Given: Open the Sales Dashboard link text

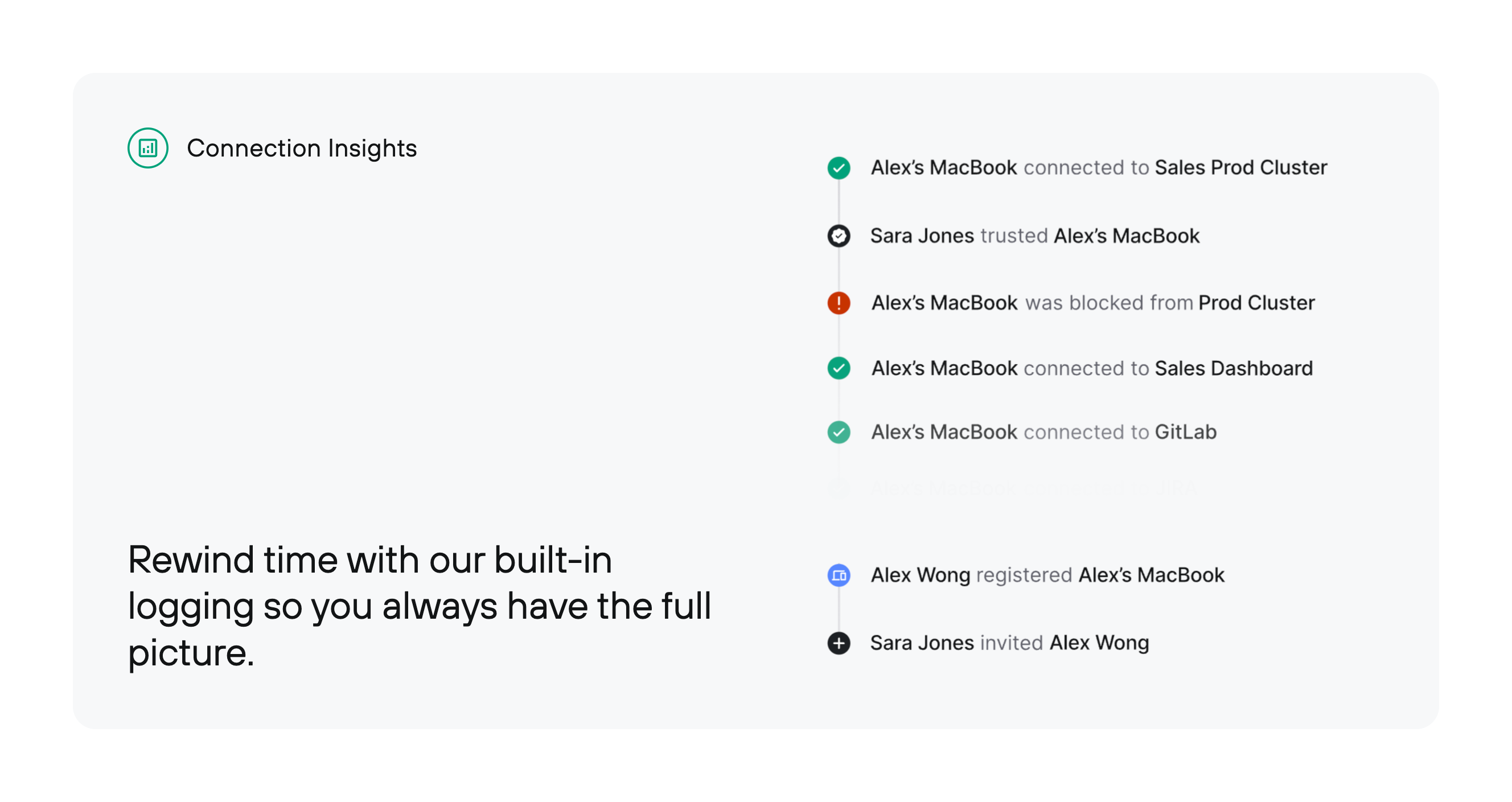Looking at the screenshot, I should click(1233, 368).
